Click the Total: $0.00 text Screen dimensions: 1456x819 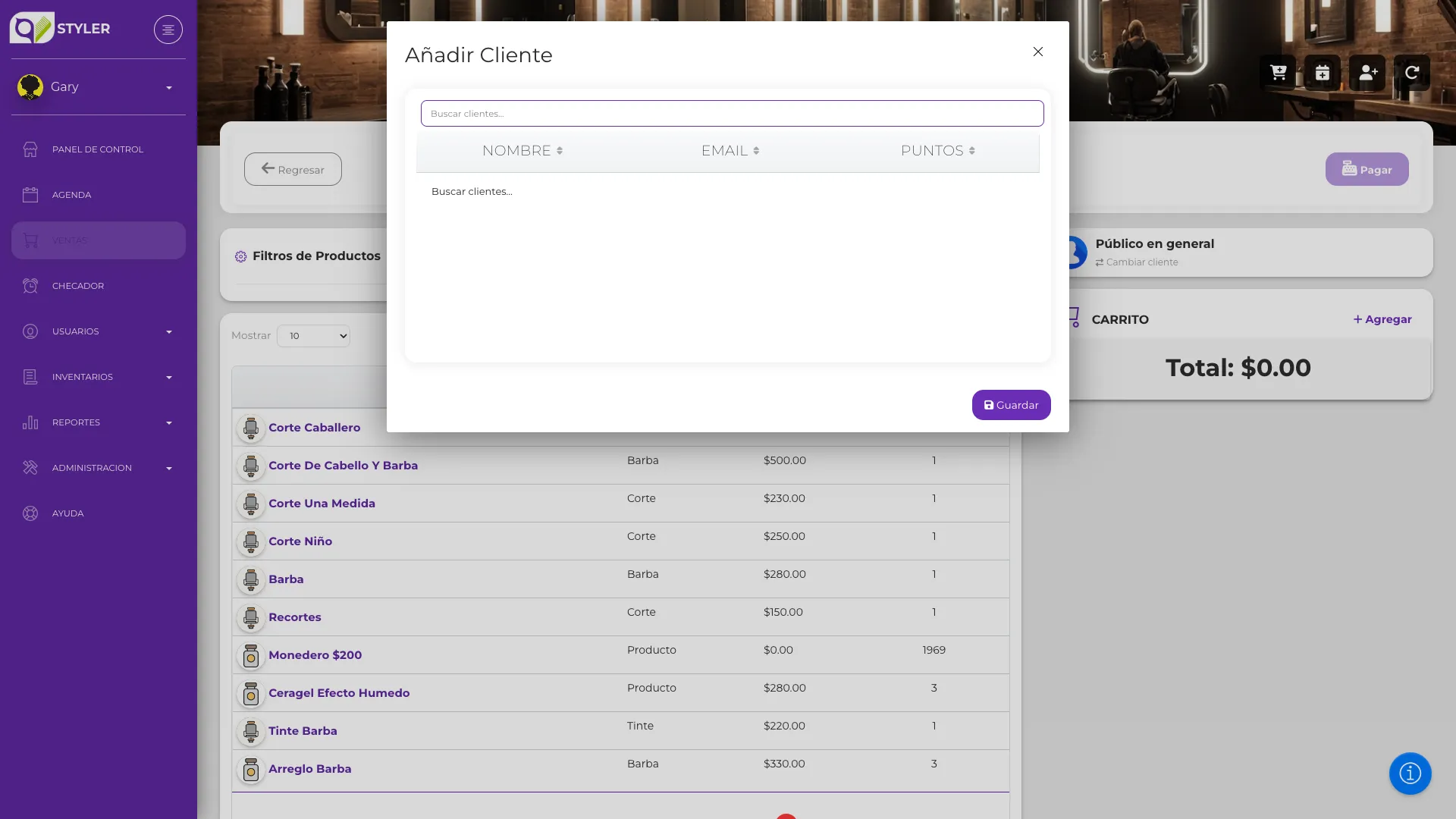[x=1238, y=368]
